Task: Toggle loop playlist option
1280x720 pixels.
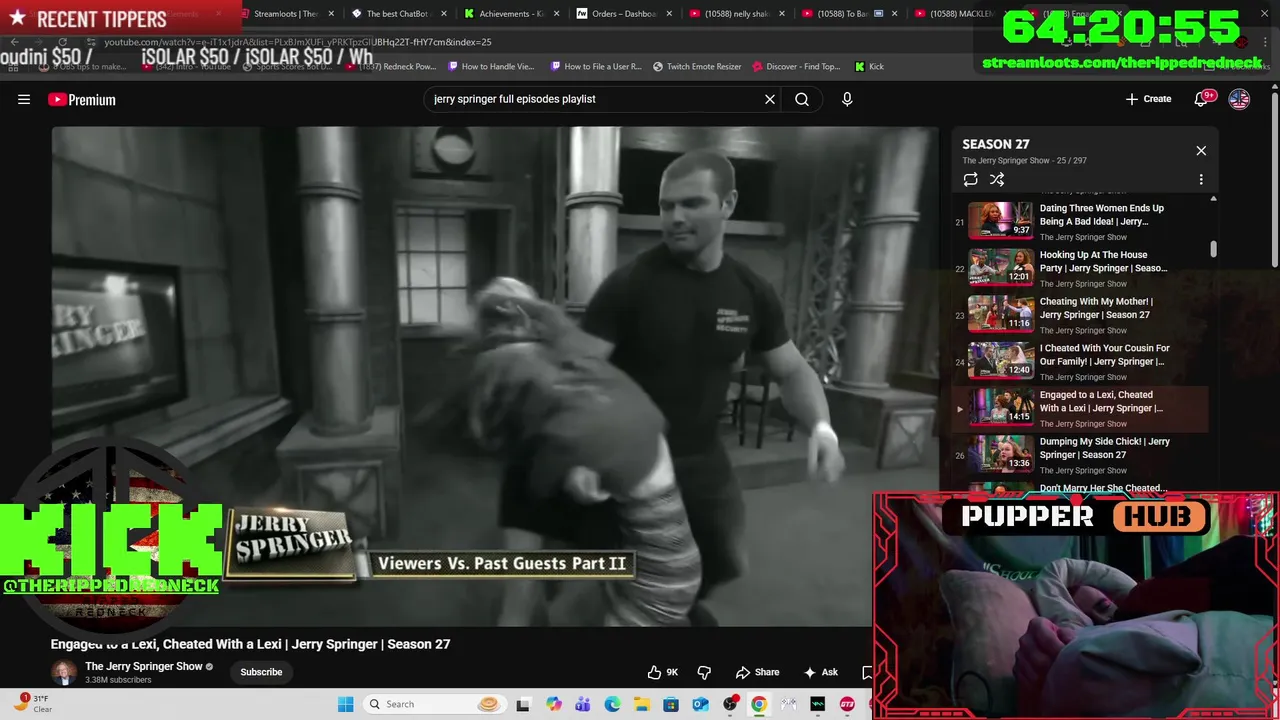Action: 970,179
